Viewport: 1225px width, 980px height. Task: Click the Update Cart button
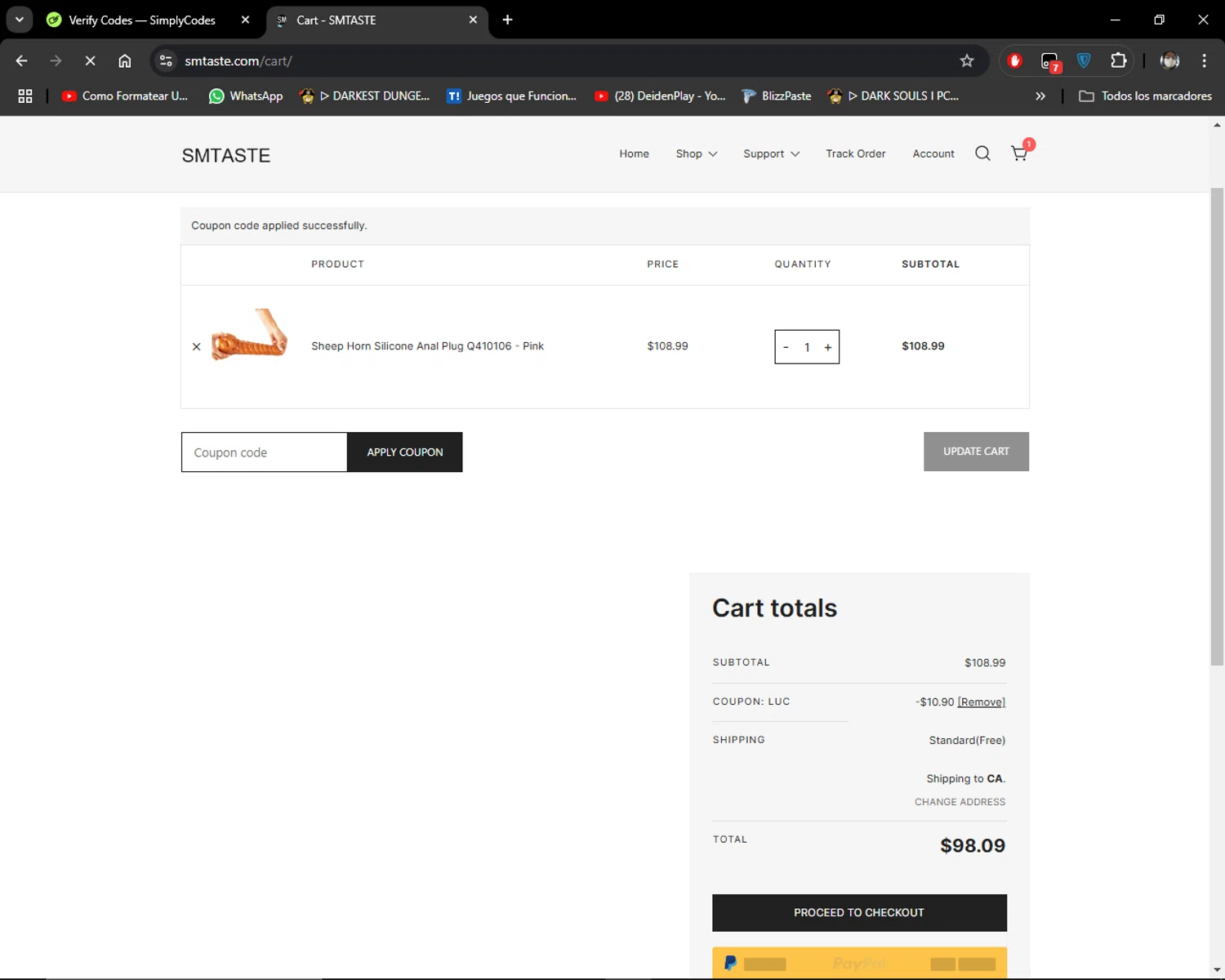pyautogui.click(x=976, y=452)
